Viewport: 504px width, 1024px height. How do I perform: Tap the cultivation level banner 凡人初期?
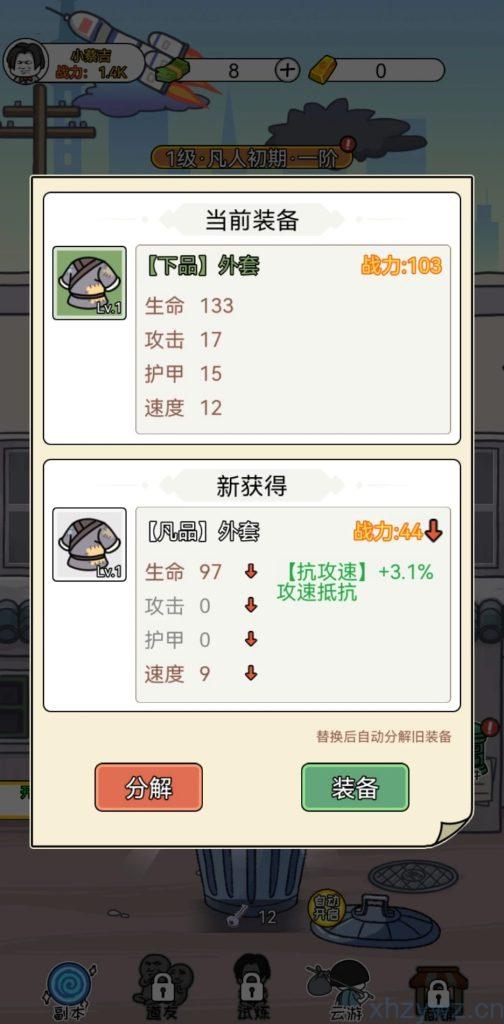[x=251, y=158]
